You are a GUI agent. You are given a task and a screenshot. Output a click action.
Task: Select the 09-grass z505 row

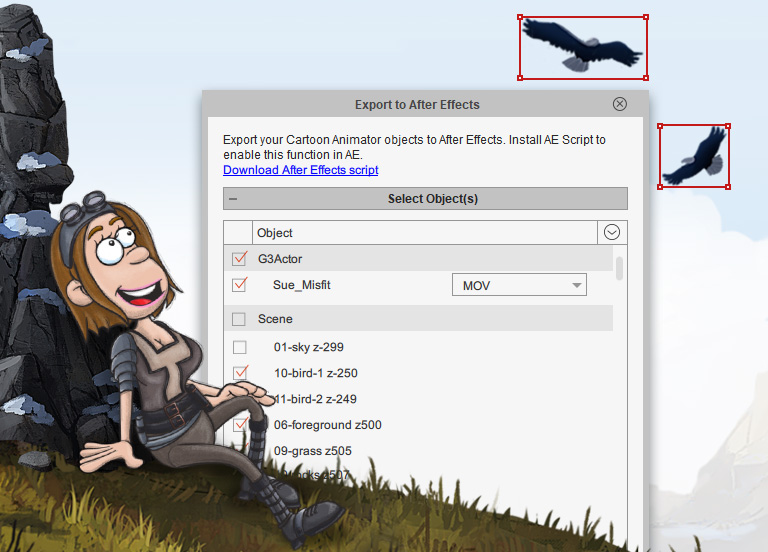312,451
